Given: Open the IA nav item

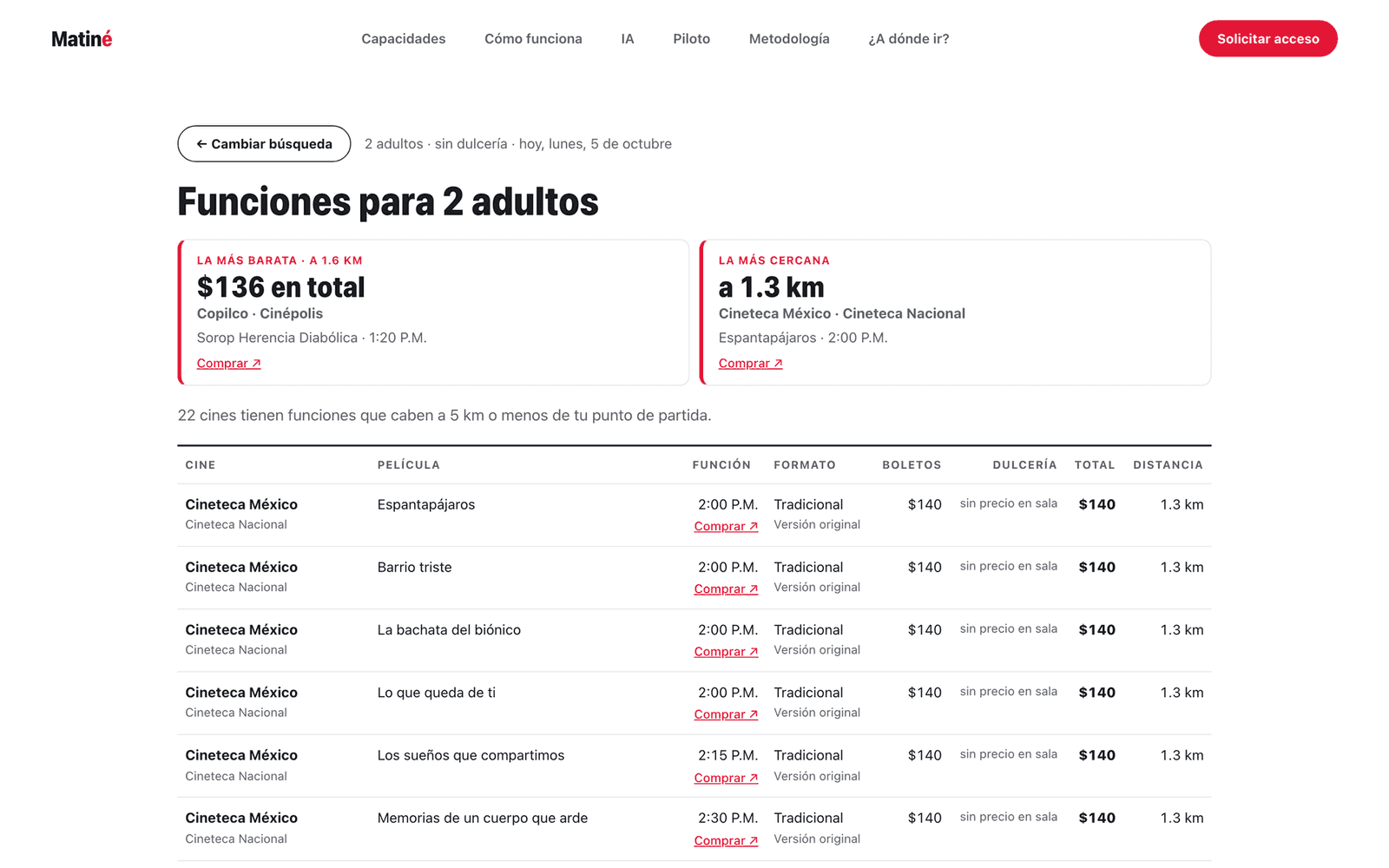Looking at the screenshot, I should (628, 39).
